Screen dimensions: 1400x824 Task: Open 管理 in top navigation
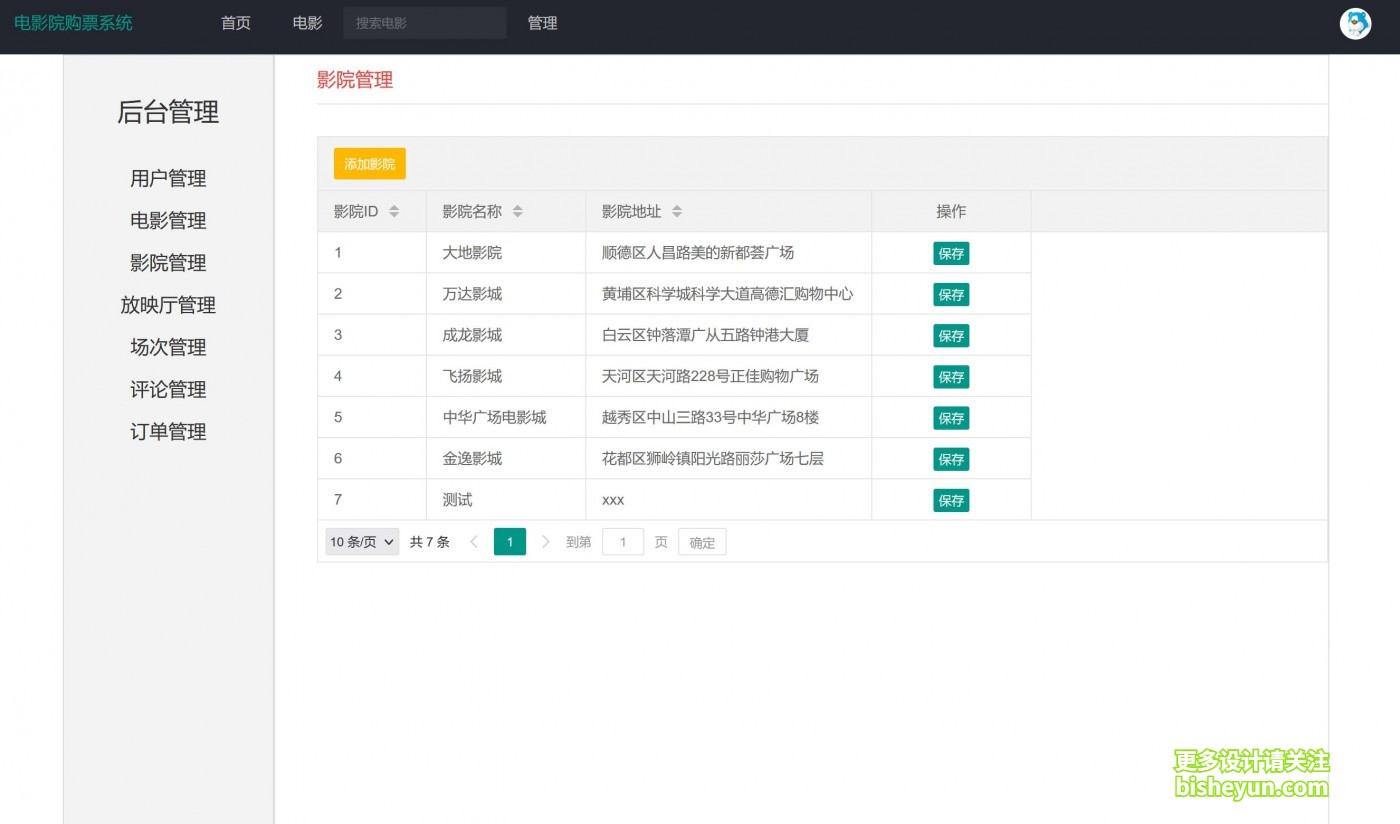tap(542, 23)
